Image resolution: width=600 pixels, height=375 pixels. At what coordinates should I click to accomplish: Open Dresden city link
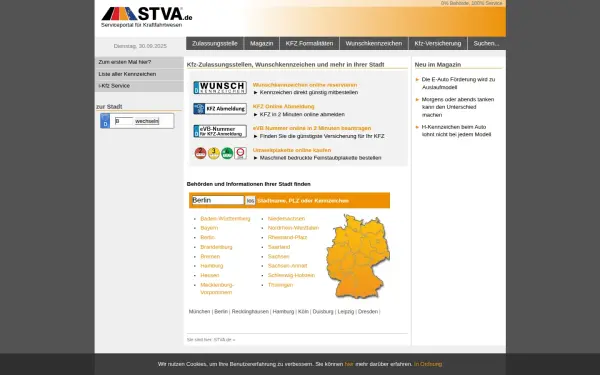(368, 312)
